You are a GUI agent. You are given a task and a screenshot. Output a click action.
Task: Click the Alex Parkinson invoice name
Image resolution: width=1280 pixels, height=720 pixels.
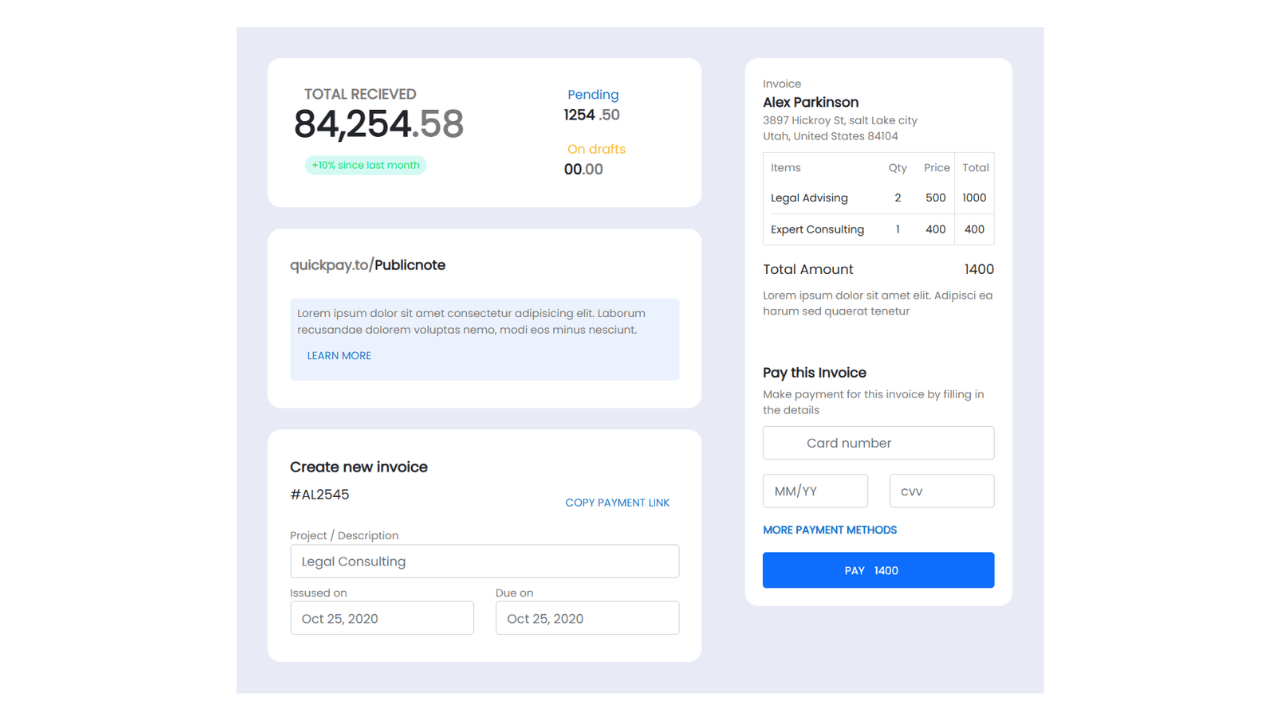pyautogui.click(x=810, y=101)
